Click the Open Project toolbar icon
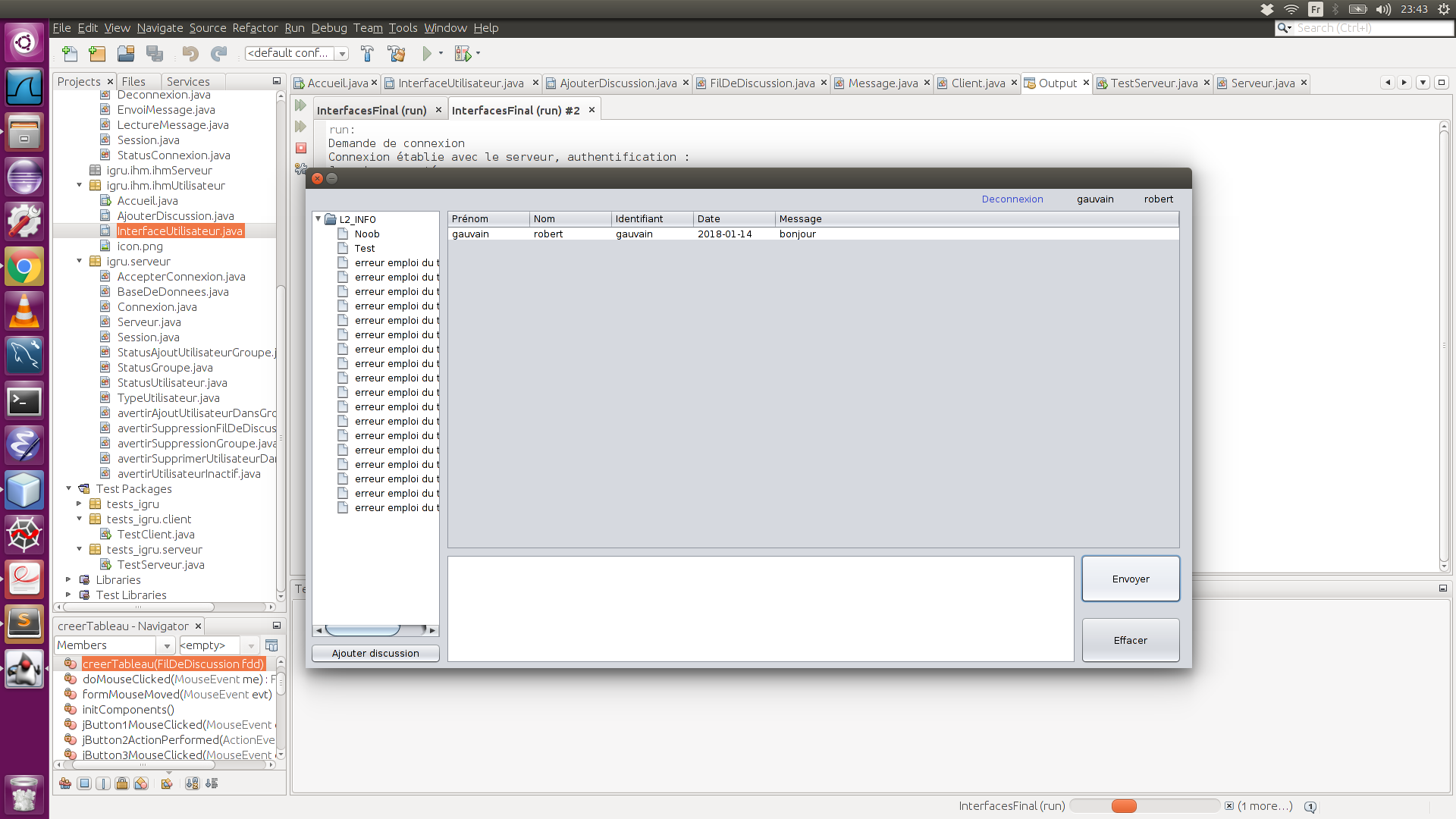1456x819 pixels. point(126,53)
